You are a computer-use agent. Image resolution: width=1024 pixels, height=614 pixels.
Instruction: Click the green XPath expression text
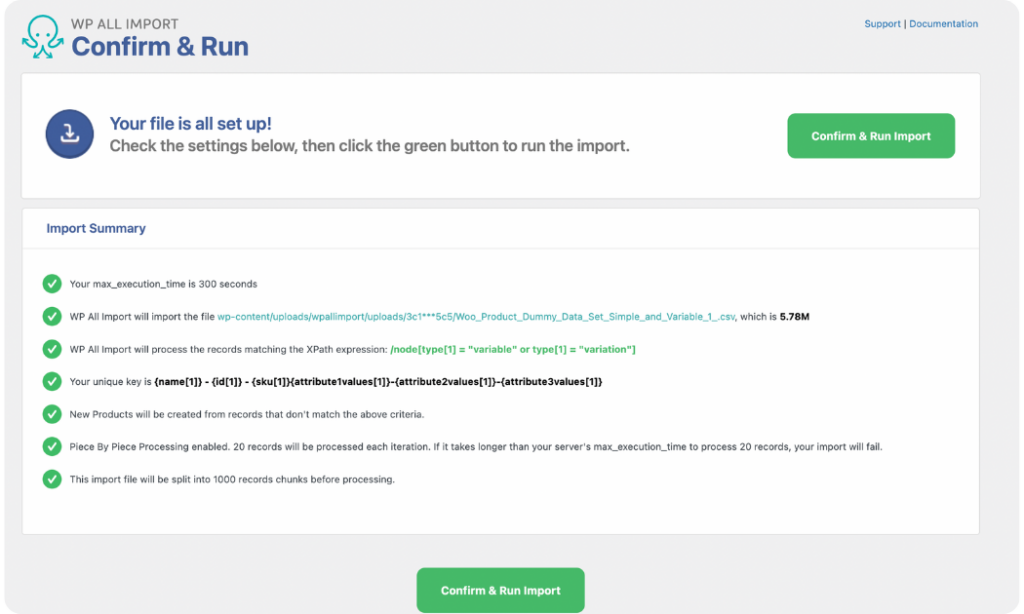tap(513, 349)
